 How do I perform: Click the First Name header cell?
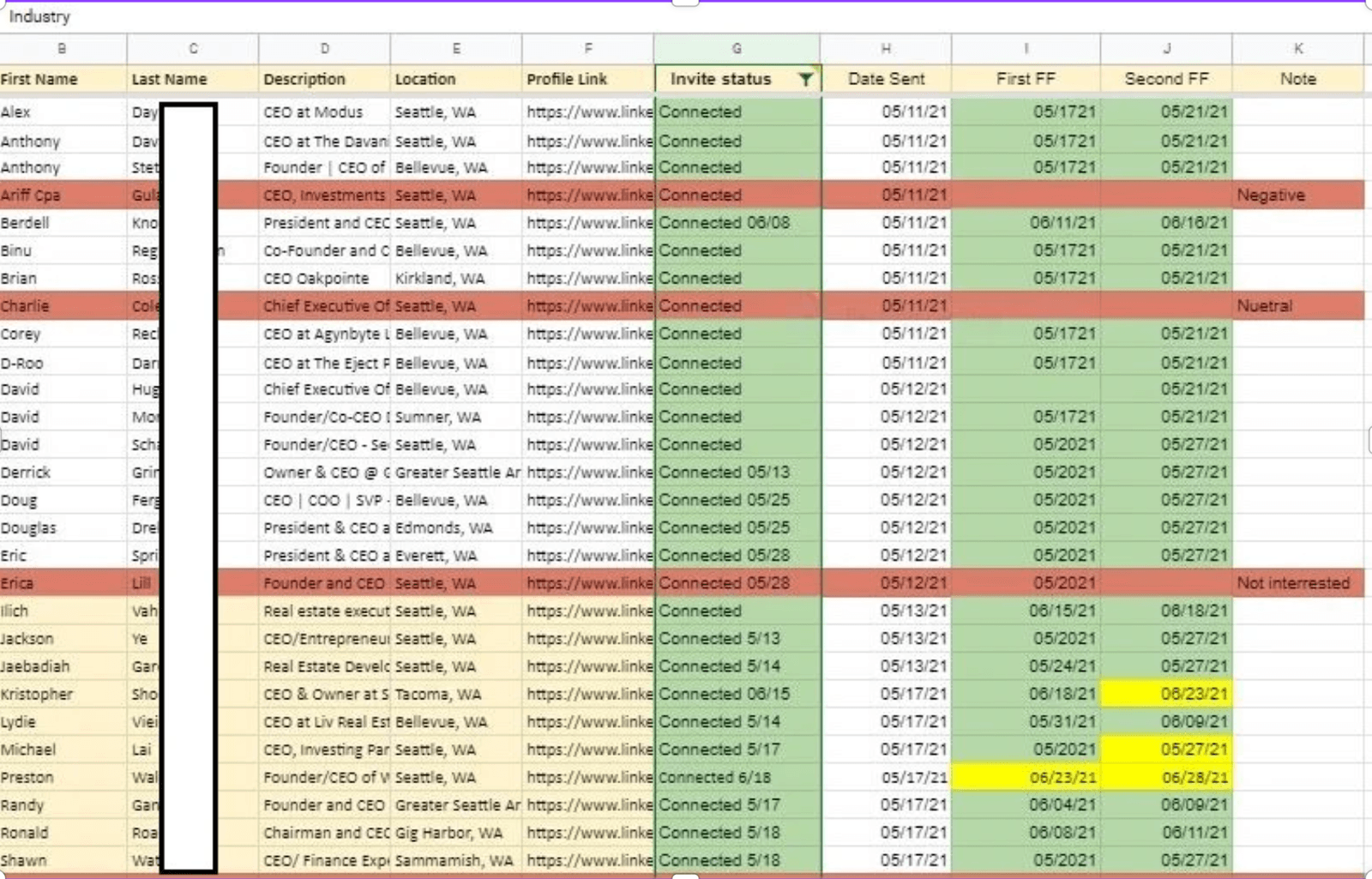tap(63, 79)
